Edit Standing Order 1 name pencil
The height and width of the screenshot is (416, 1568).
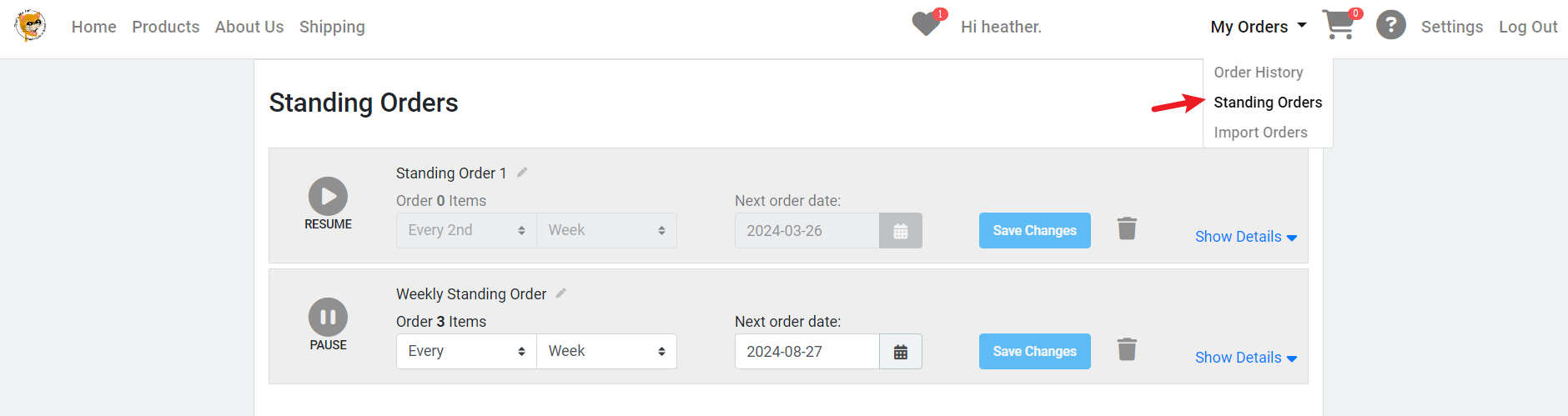coord(522,173)
